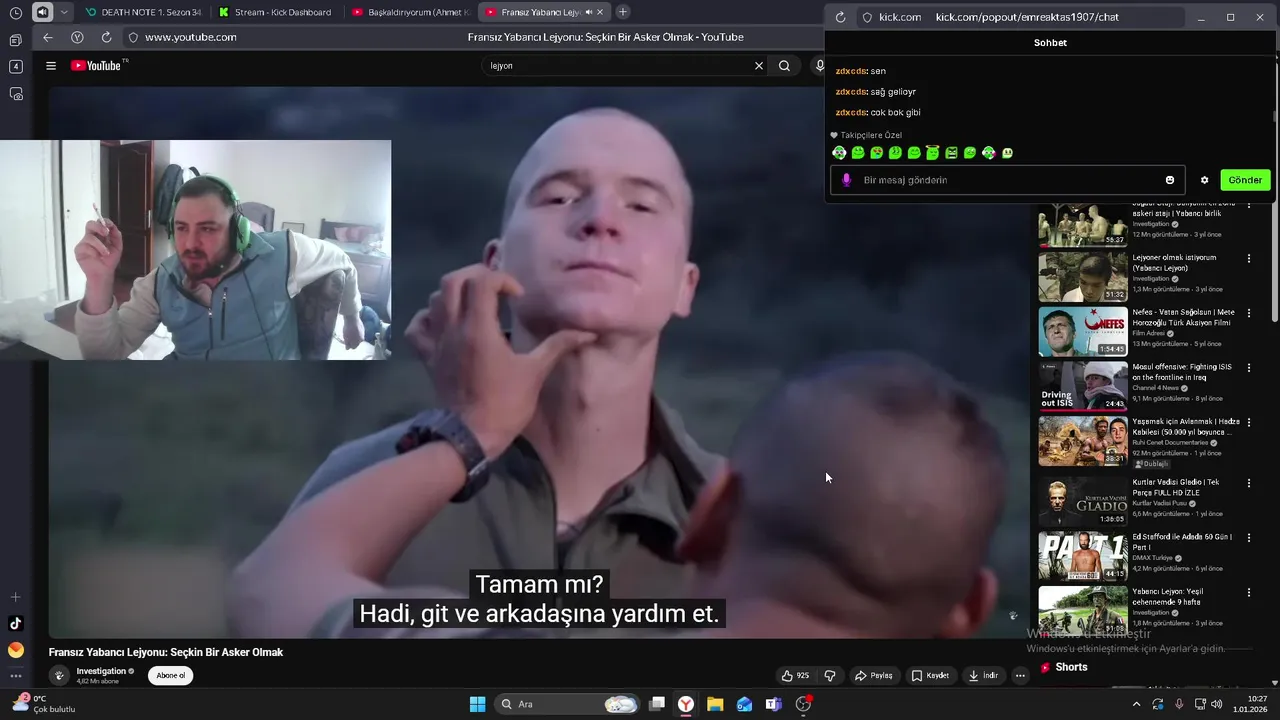Go back using the browser back arrow
This screenshot has width=1280, height=720.
point(48,37)
